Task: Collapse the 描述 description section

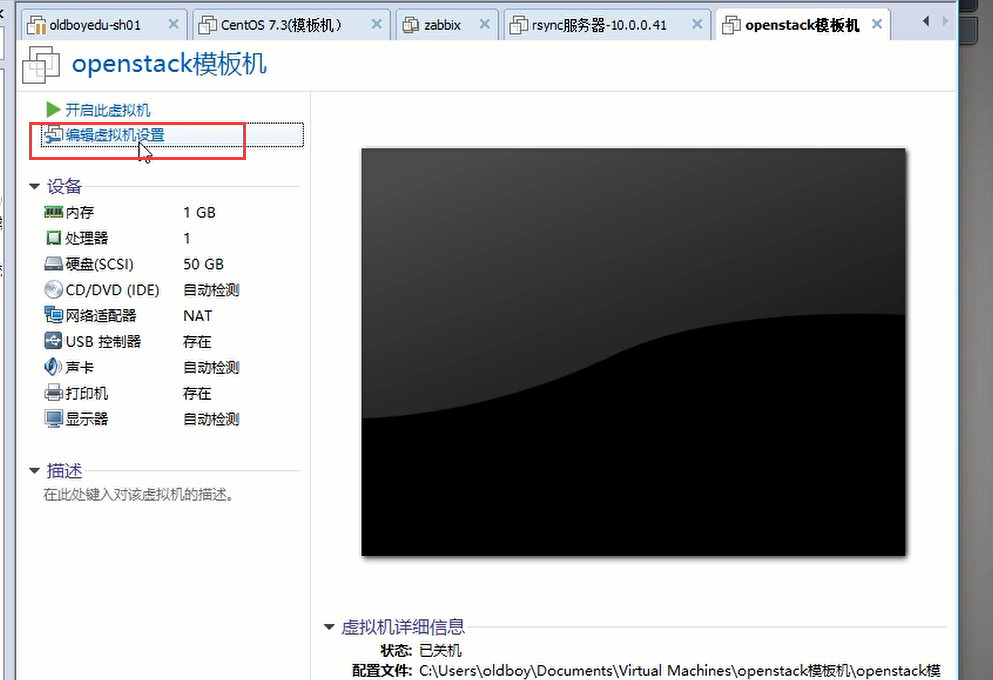Action: (x=35, y=471)
